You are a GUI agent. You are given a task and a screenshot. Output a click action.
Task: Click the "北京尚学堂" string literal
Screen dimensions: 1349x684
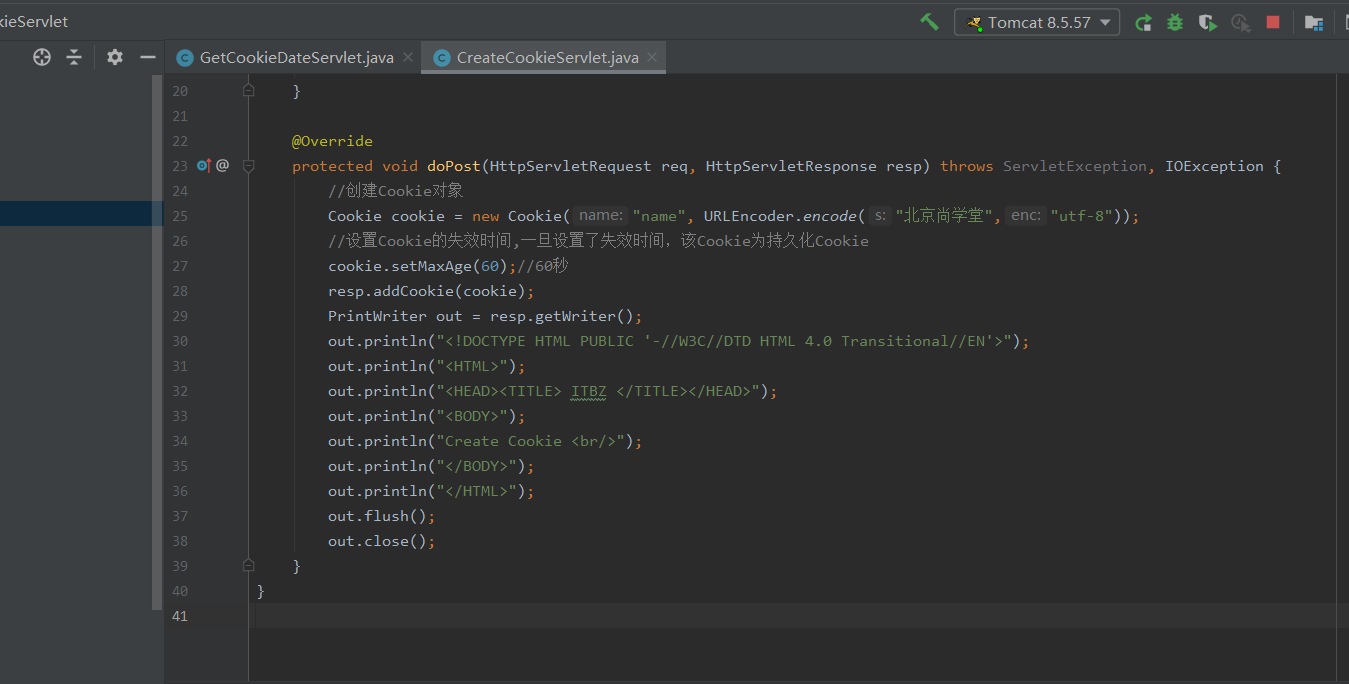(x=944, y=216)
